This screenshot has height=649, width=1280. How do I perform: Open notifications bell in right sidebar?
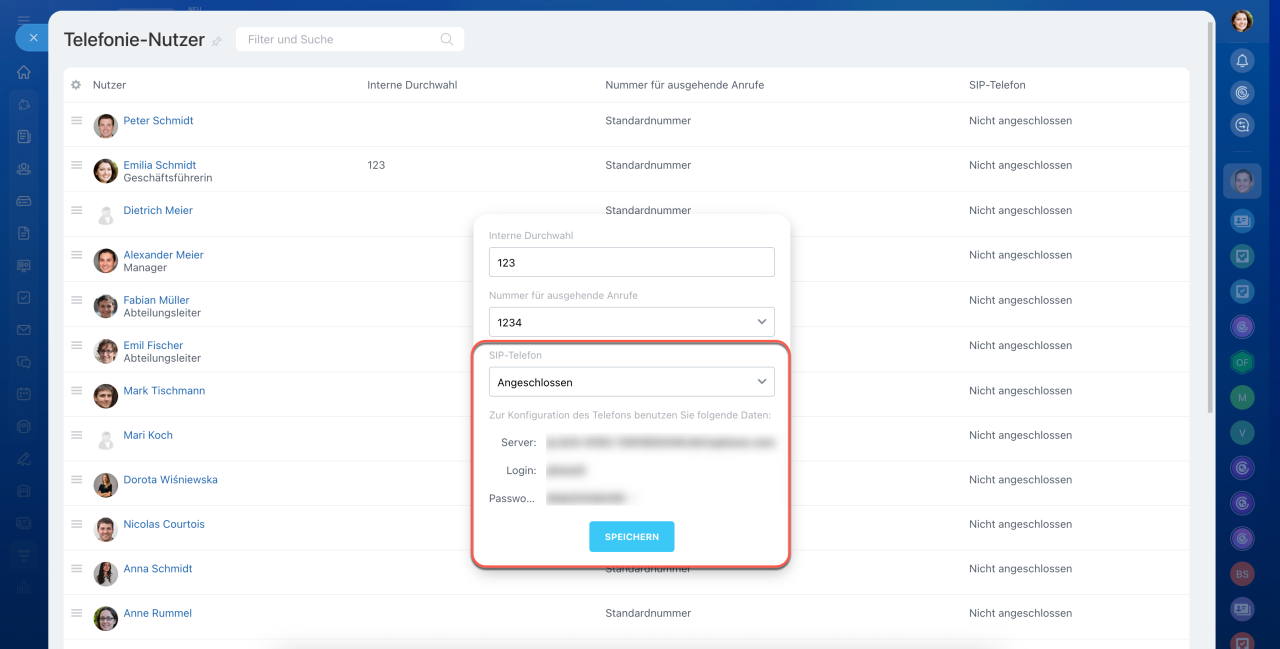pyautogui.click(x=1242, y=61)
